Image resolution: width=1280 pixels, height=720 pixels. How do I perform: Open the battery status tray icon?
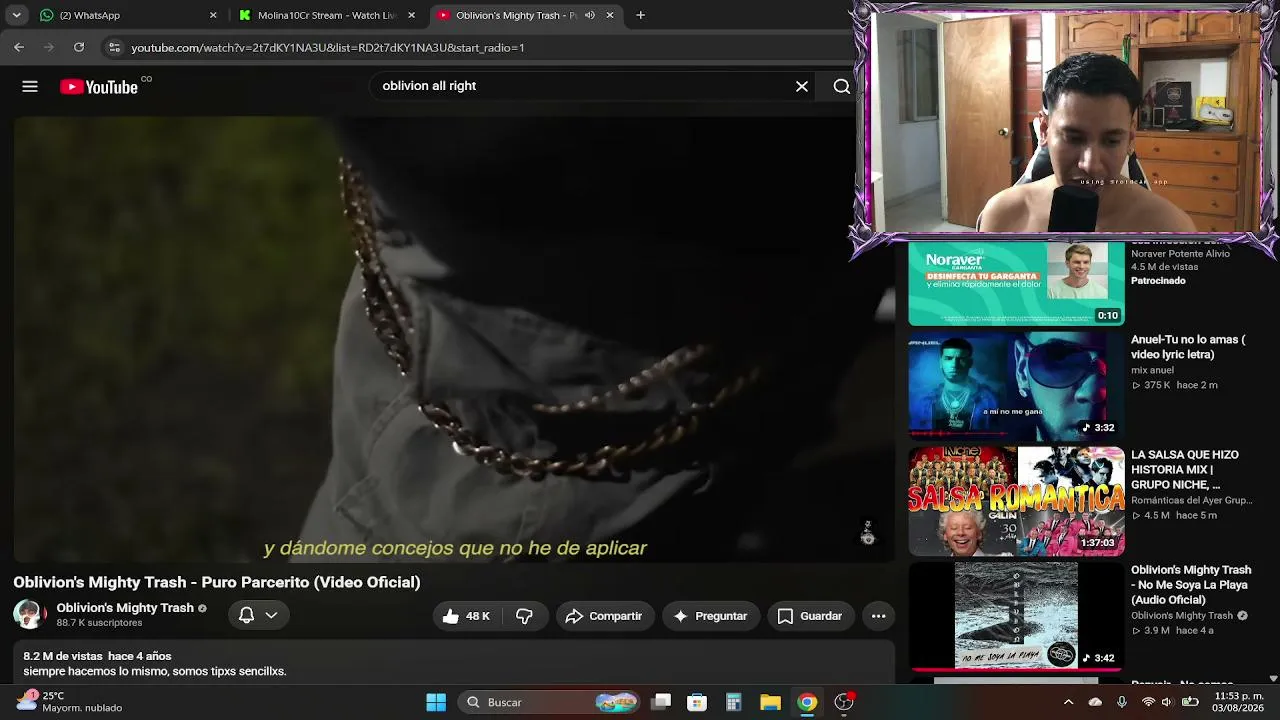[1190, 702]
